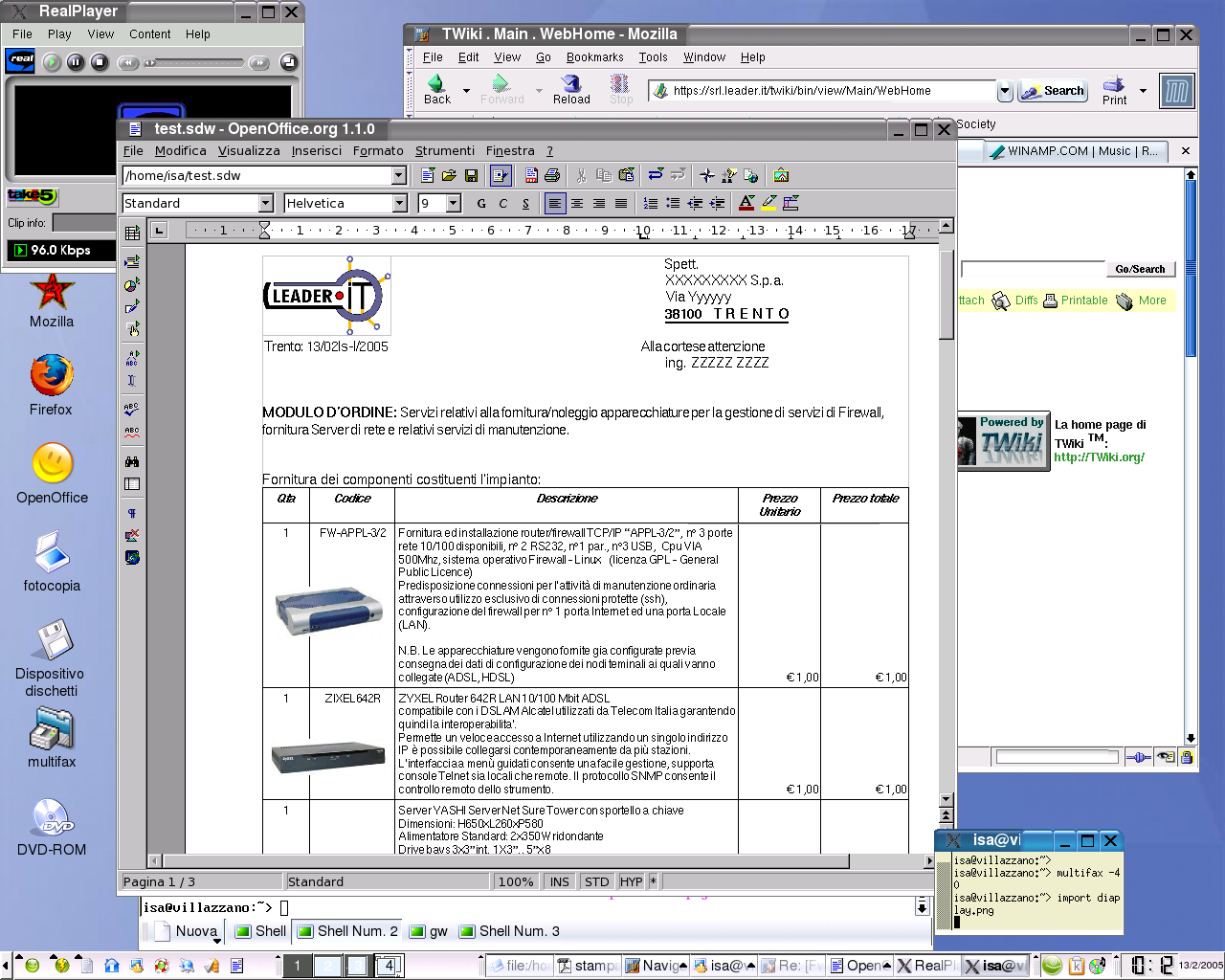
Task: Open the Bookmarks menu in Mozilla
Action: click(x=594, y=57)
